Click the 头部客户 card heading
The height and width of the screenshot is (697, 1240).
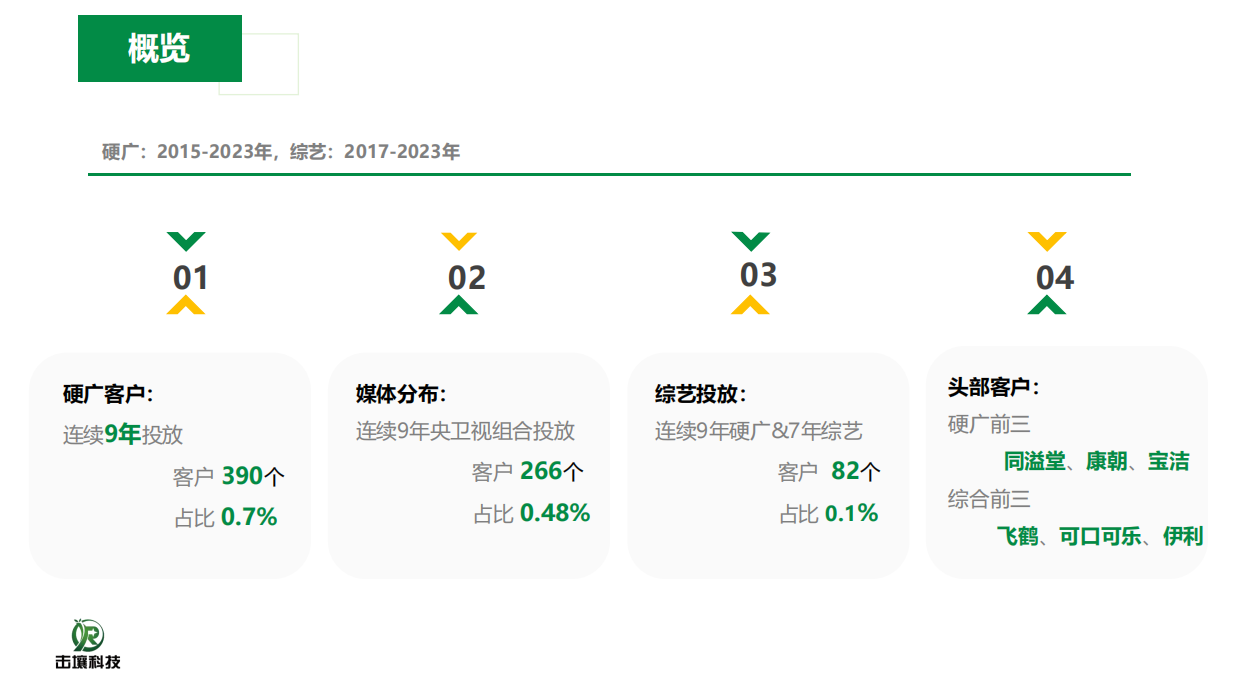point(993,387)
